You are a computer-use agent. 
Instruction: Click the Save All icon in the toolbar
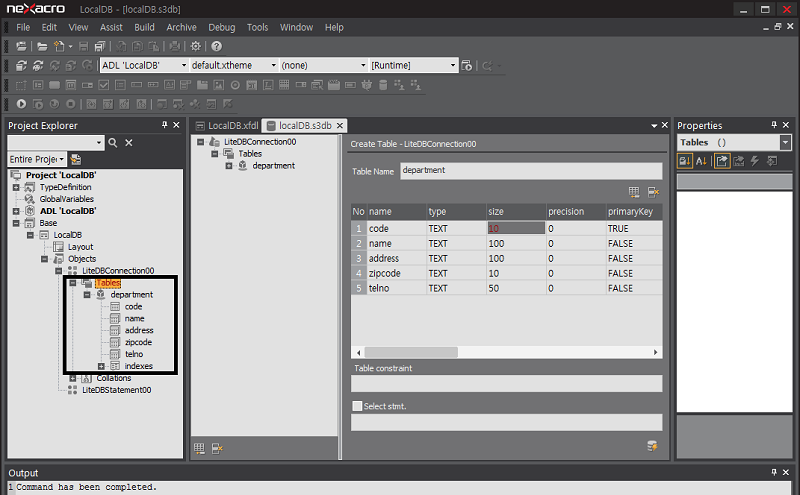(100, 46)
